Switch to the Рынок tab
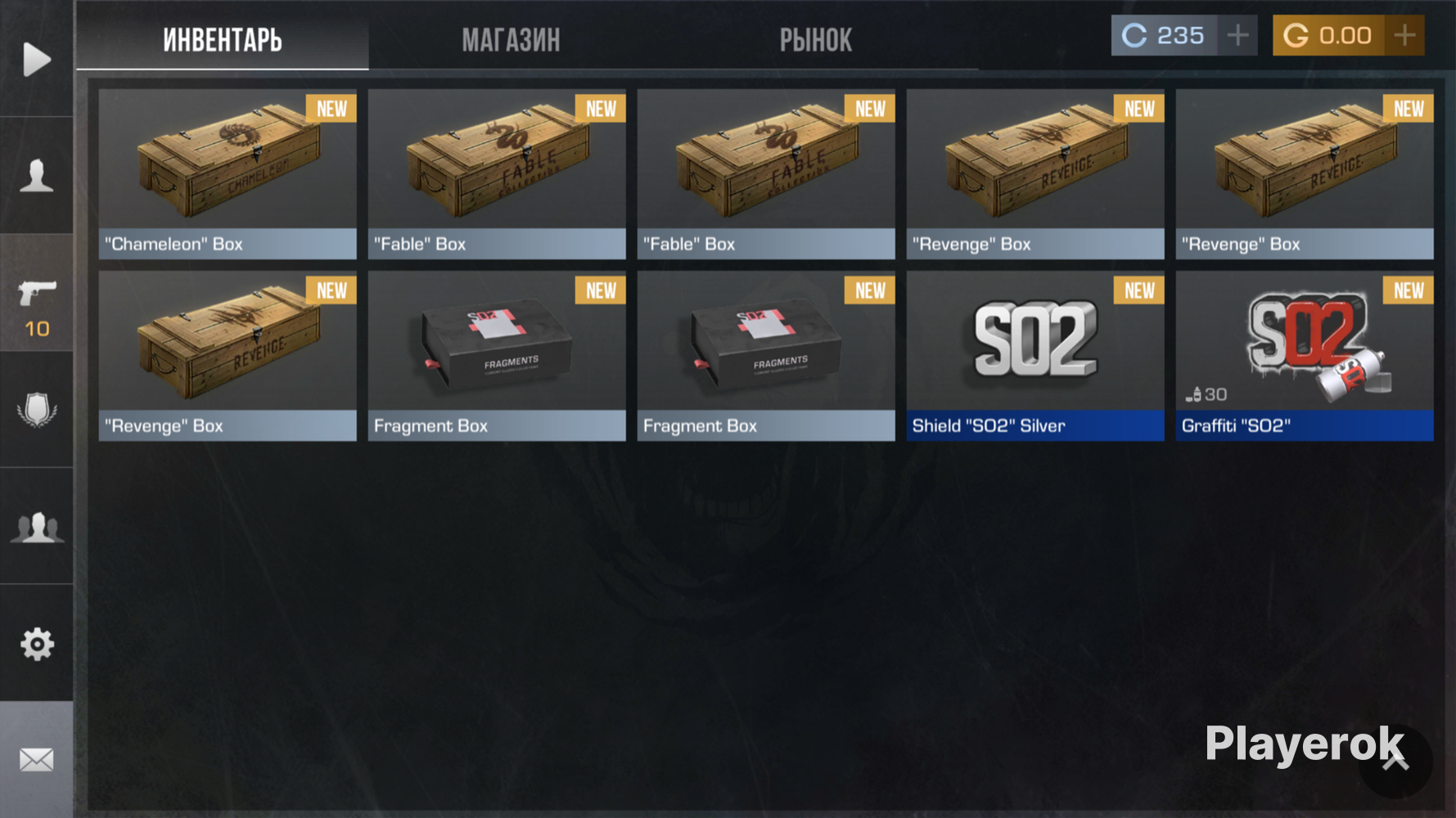This screenshot has width=1456, height=818. pyautogui.click(x=815, y=39)
